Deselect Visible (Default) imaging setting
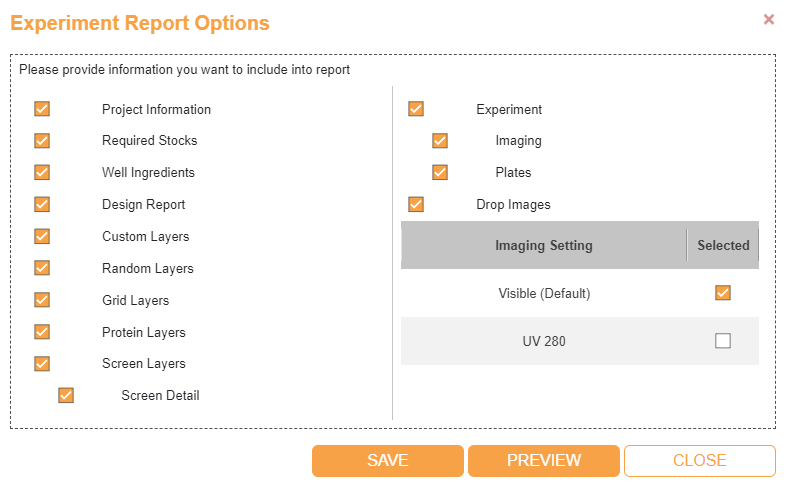The height and width of the screenshot is (487, 787). click(723, 293)
